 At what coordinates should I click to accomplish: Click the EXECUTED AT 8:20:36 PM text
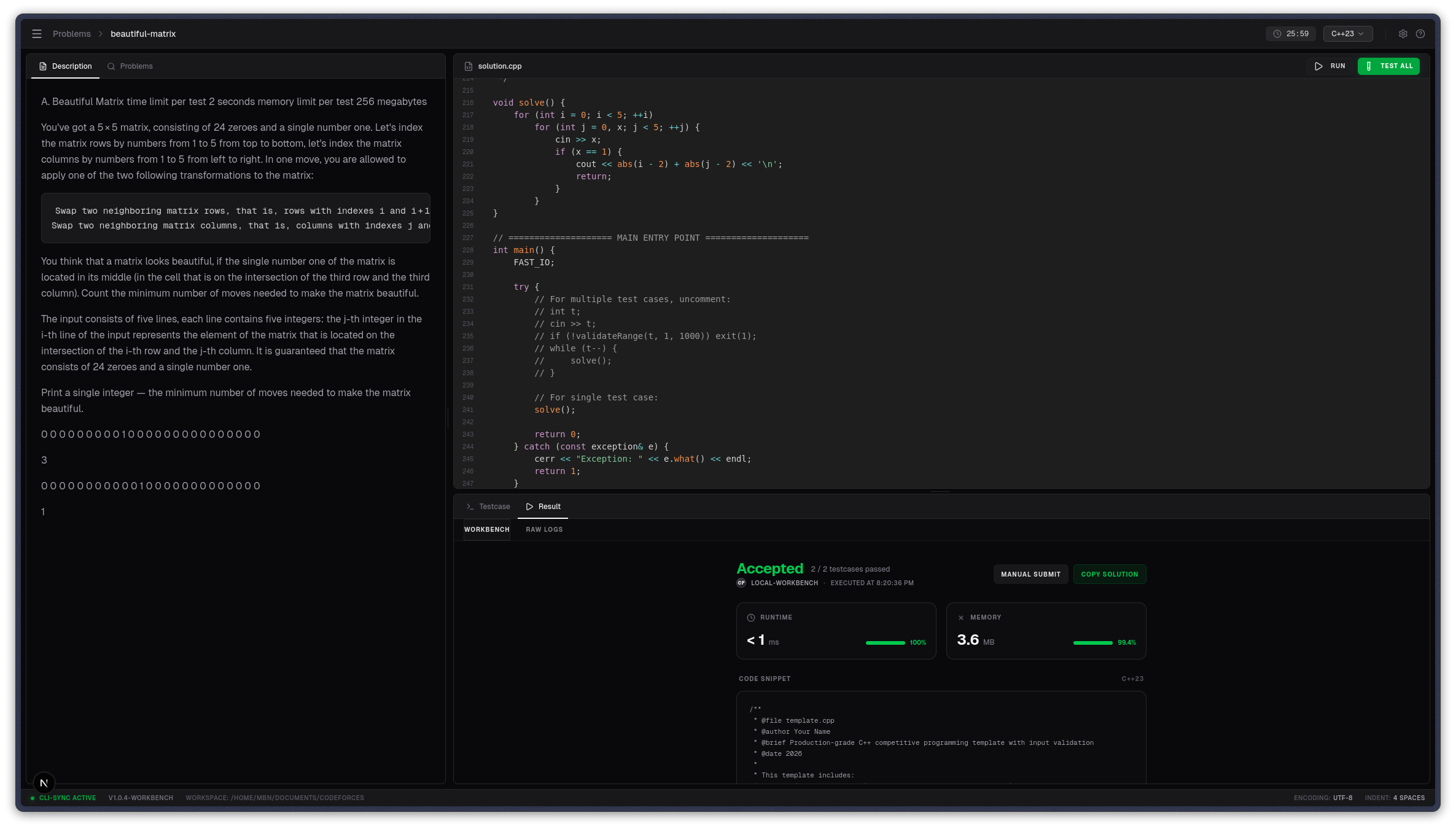point(872,583)
